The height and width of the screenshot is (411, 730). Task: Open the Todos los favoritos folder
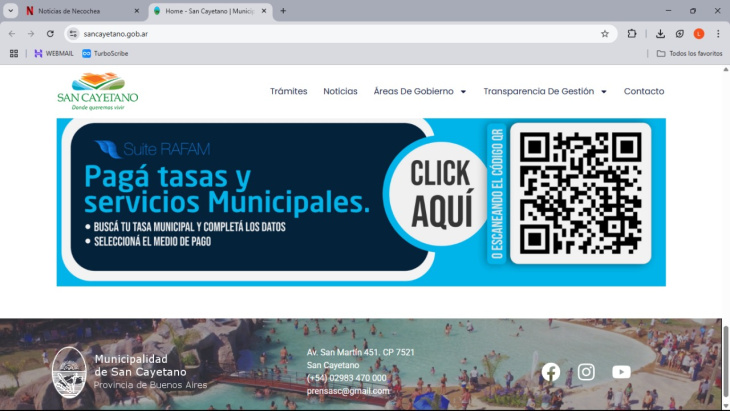[x=689, y=54]
